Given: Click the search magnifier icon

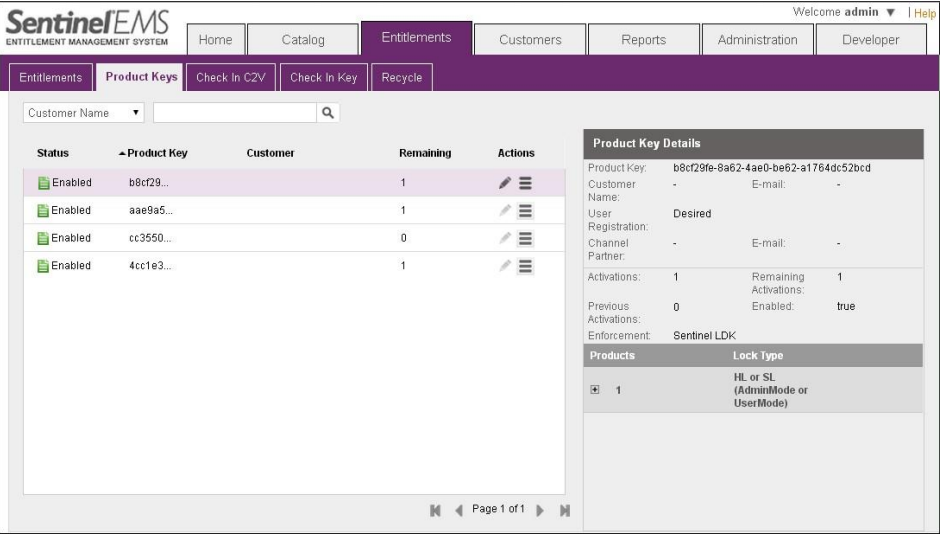Looking at the screenshot, I should click(324, 114).
